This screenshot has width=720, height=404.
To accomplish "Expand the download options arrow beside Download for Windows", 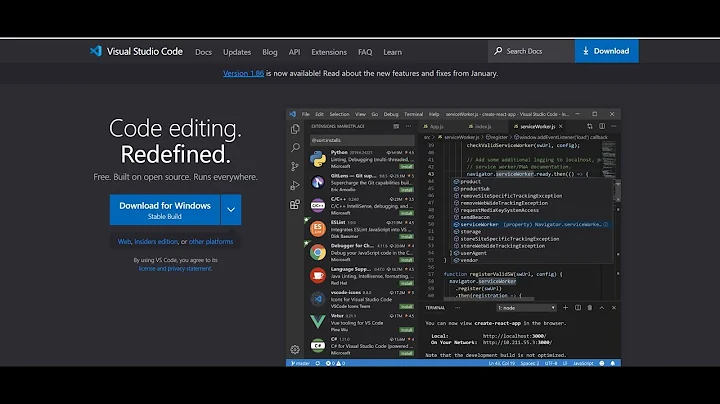I will click(231, 209).
